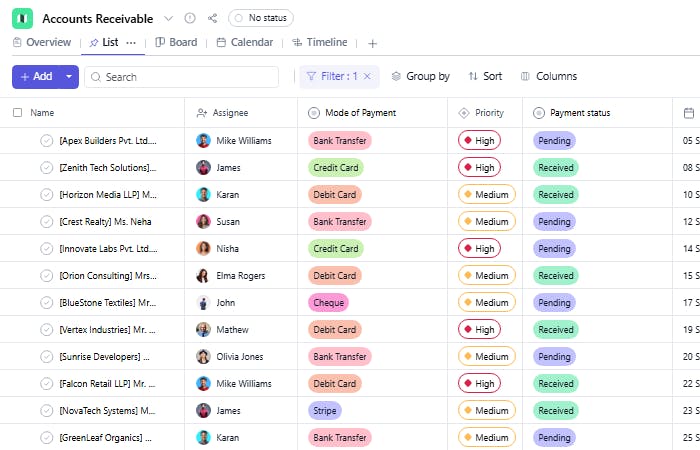700x450 pixels.
Task: Click Karan avatar in Horizon Media row
Action: coord(203,195)
